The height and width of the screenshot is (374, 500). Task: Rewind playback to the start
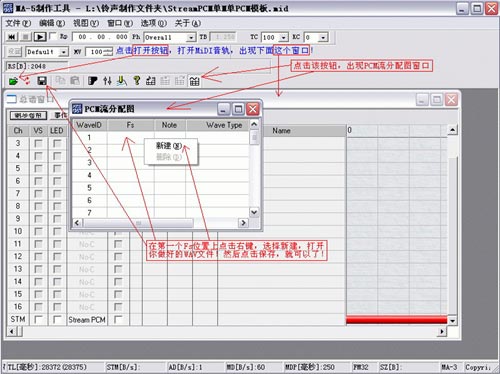point(12,37)
